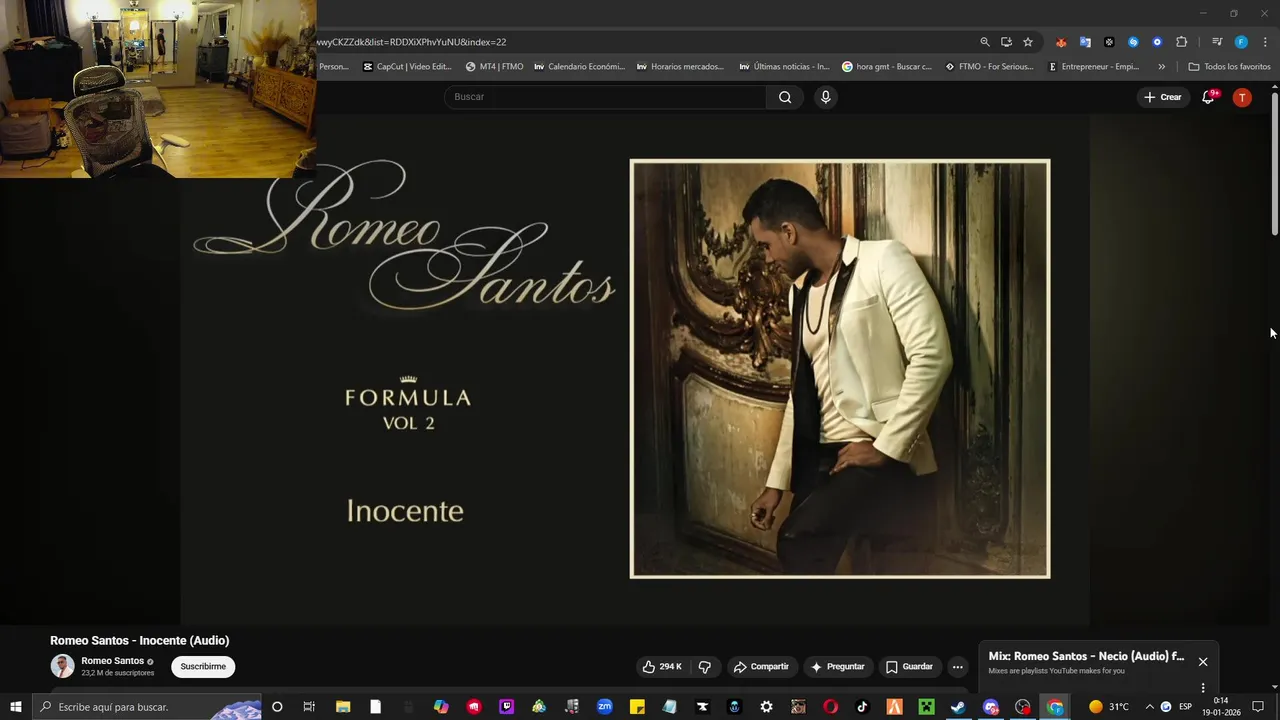Click the YouTube search magnifier button
Image resolution: width=1280 pixels, height=720 pixels.
(x=785, y=97)
